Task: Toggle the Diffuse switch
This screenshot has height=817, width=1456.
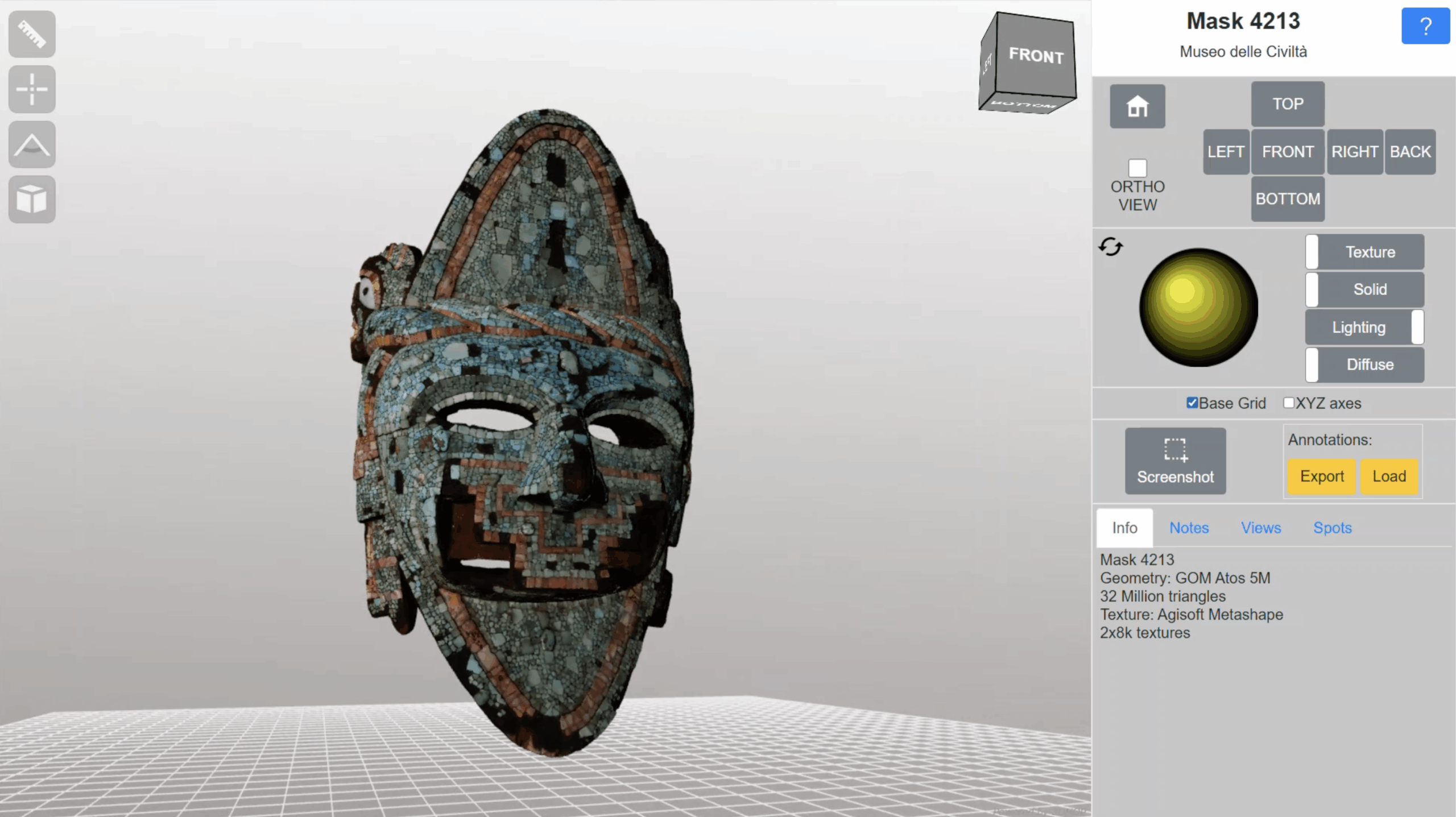Action: (x=1365, y=364)
